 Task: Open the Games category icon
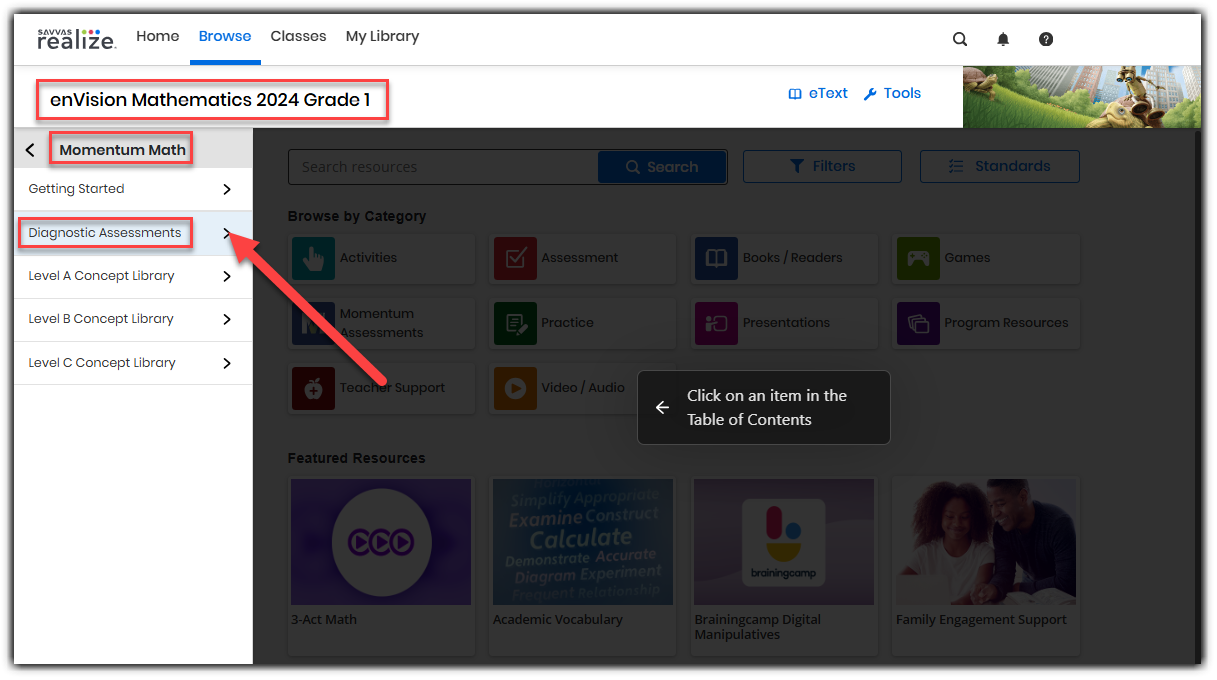click(918, 258)
